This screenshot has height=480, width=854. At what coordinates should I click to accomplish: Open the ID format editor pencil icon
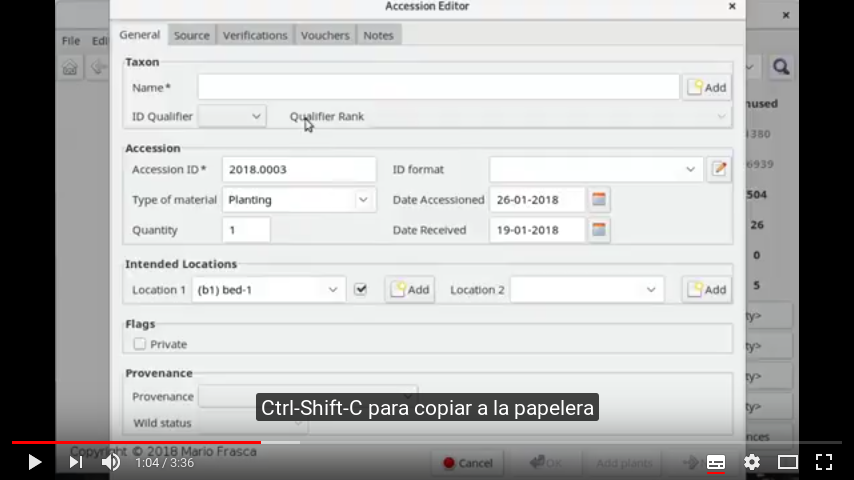719,169
